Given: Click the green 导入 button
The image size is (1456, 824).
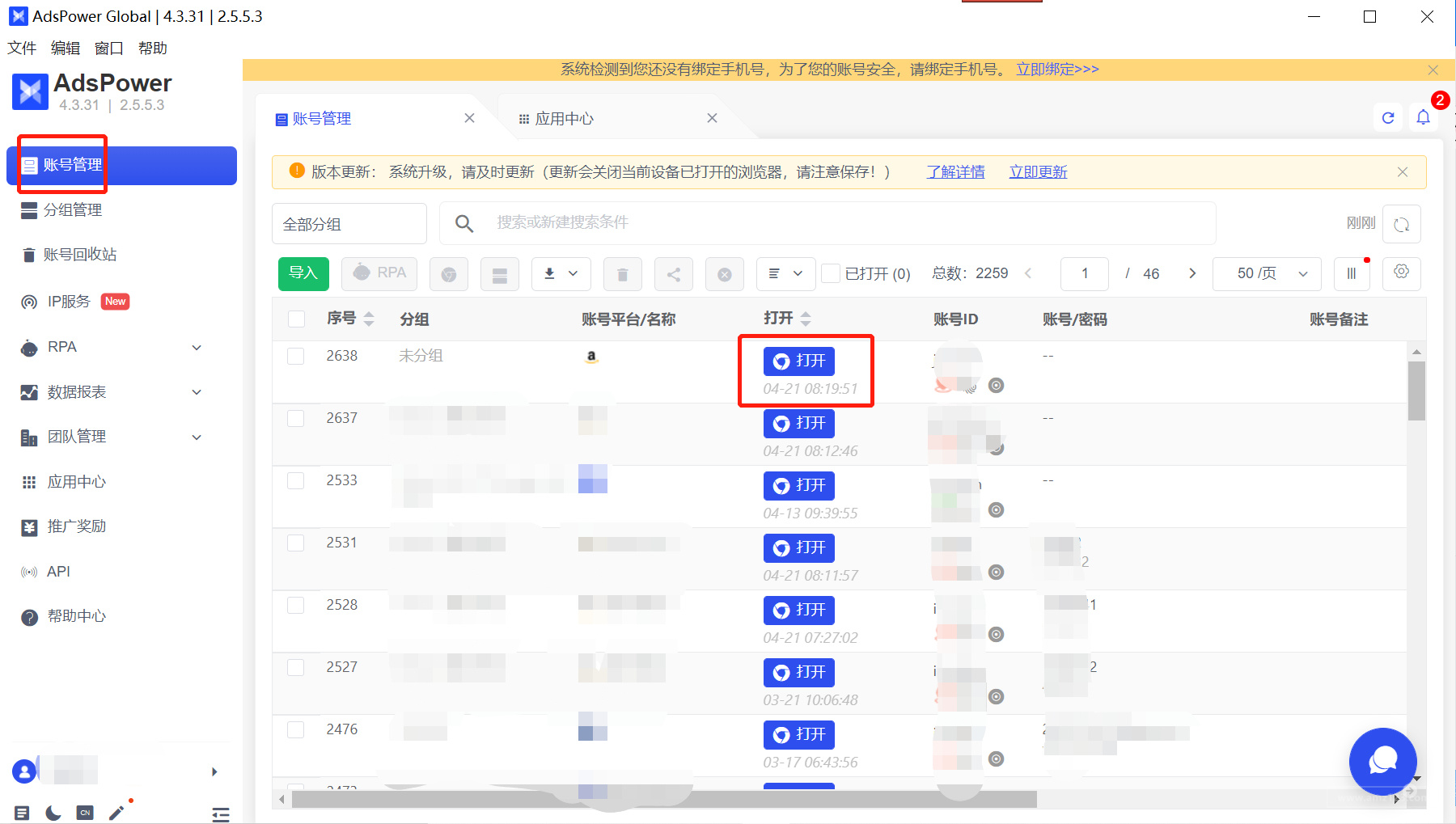Looking at the screenshot, I should [x=303, y=273].
